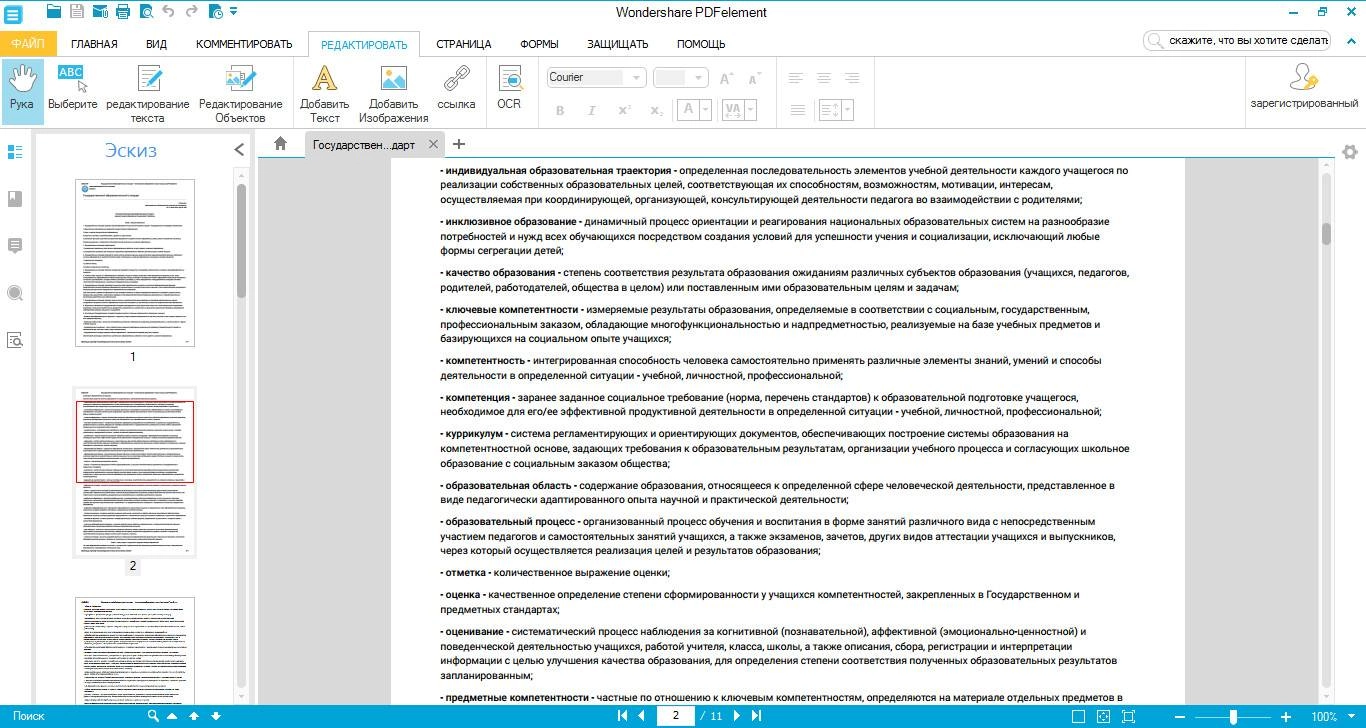Switch to the ГЛАВНАЯ tab
The image size is (1366, 728).
(94, 44)
